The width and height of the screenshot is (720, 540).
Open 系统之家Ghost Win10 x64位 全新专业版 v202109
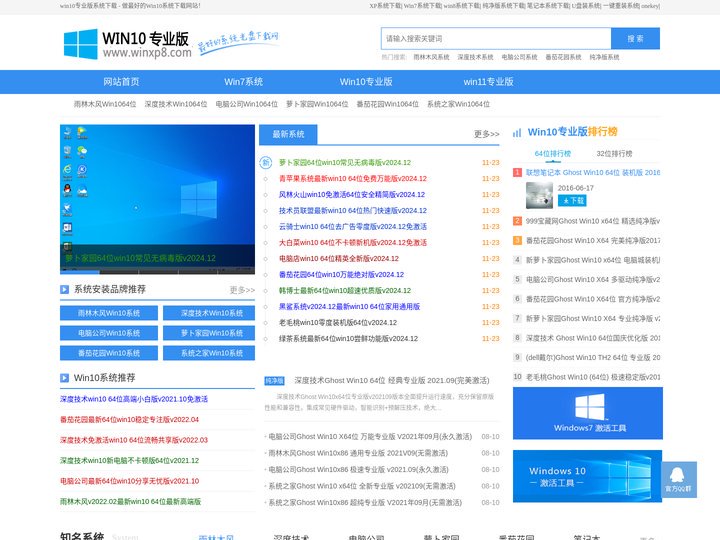(x=362, y=486)
